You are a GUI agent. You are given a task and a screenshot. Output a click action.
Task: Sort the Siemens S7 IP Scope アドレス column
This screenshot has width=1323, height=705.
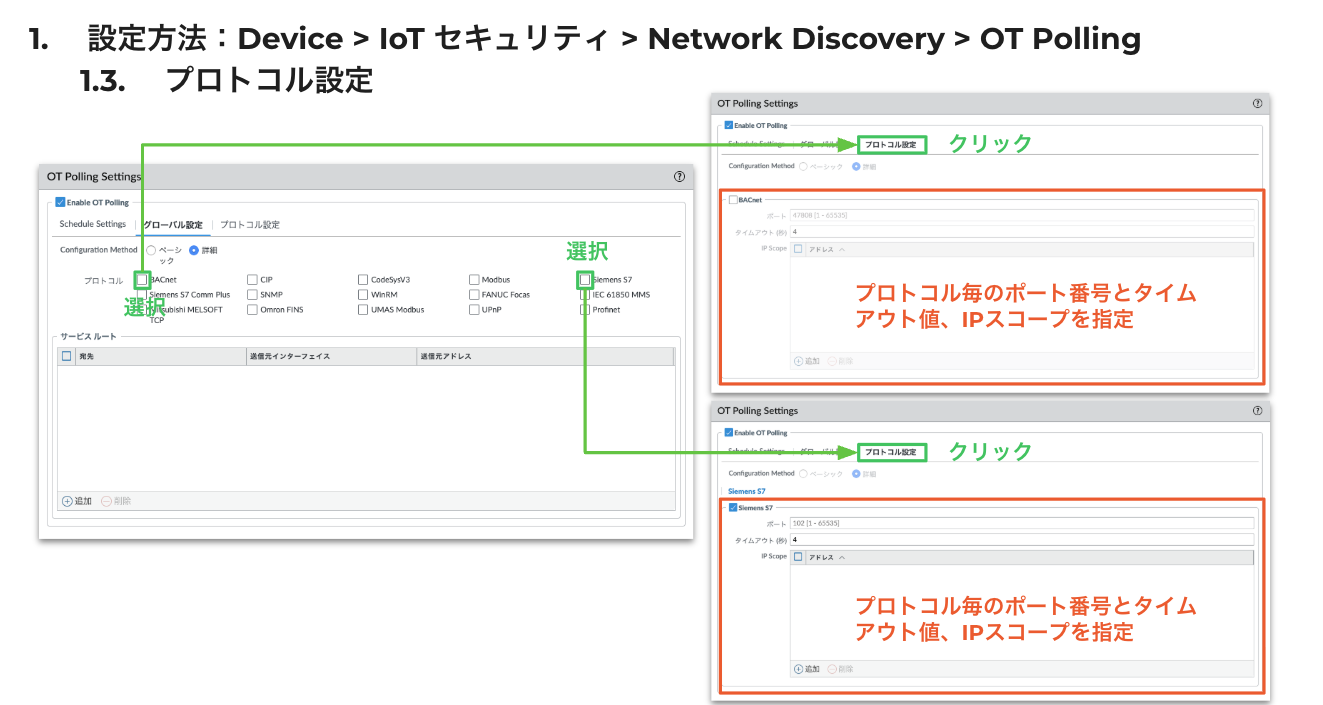[x=1029, y=557]
